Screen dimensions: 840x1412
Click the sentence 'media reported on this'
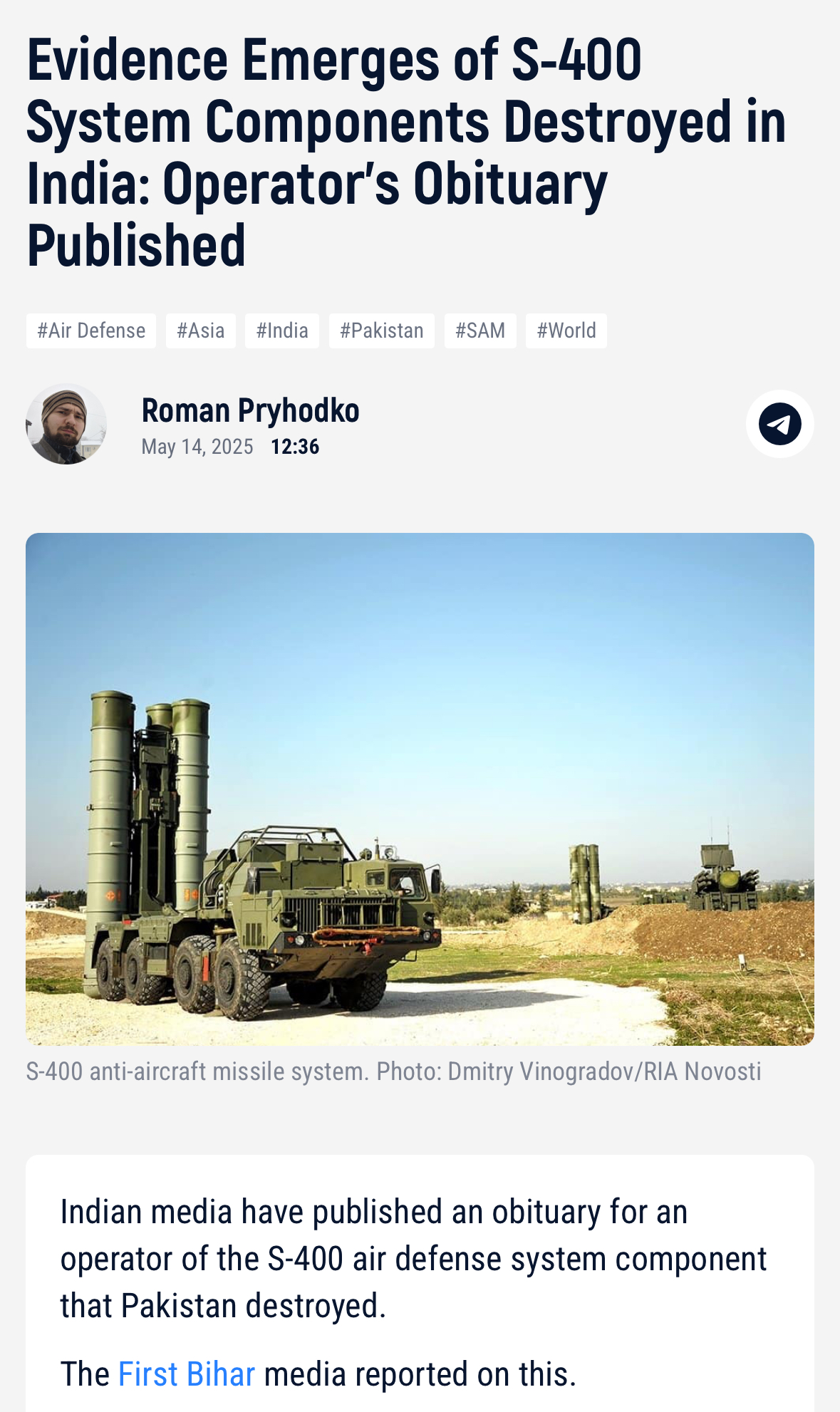tap(420, 1374)
